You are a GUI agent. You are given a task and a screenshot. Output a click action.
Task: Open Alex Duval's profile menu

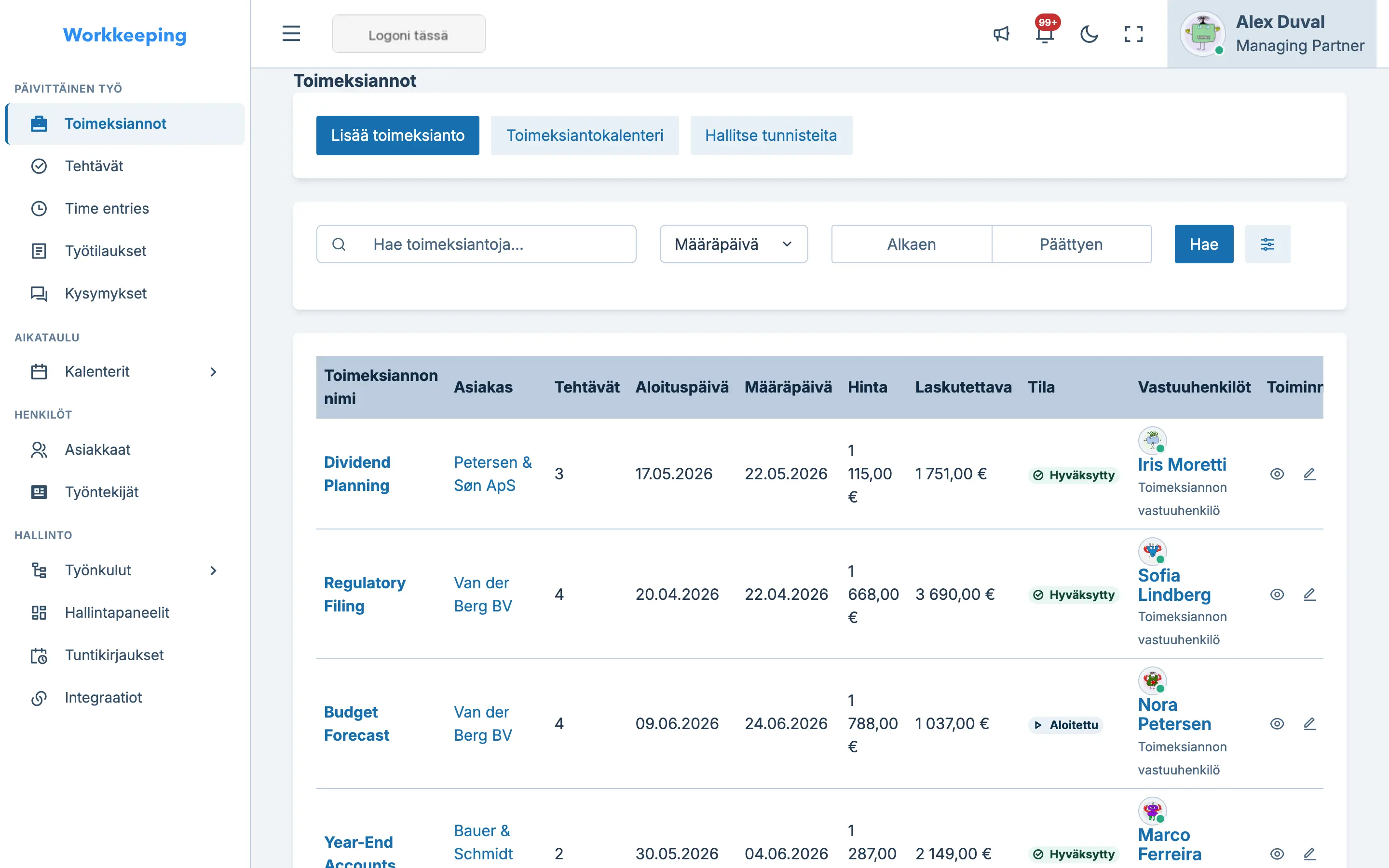(x=1272, y=34)
